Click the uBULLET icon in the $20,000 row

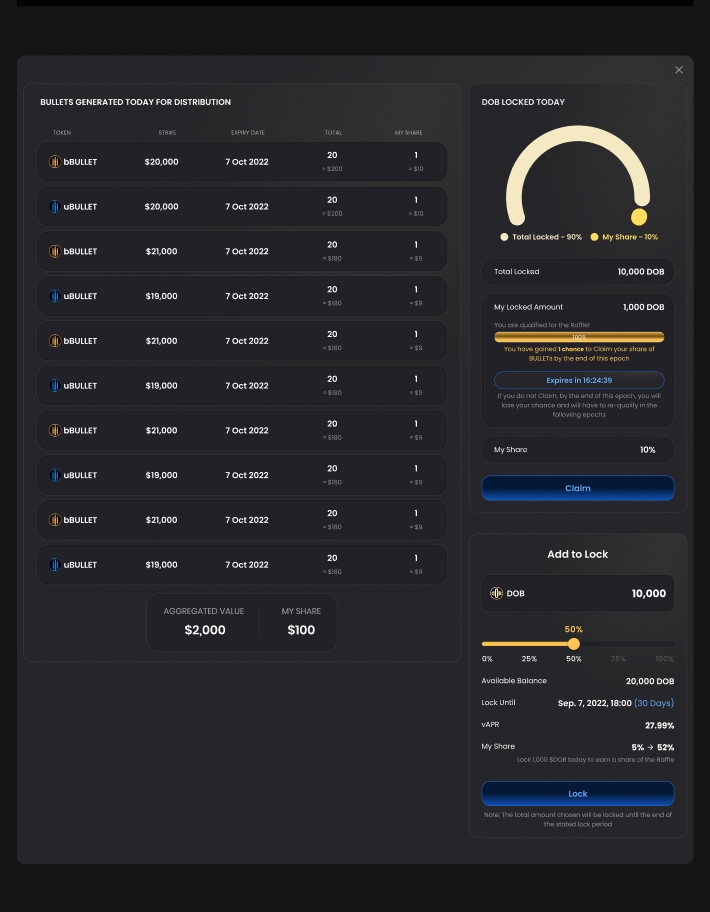tap(55, 207)
